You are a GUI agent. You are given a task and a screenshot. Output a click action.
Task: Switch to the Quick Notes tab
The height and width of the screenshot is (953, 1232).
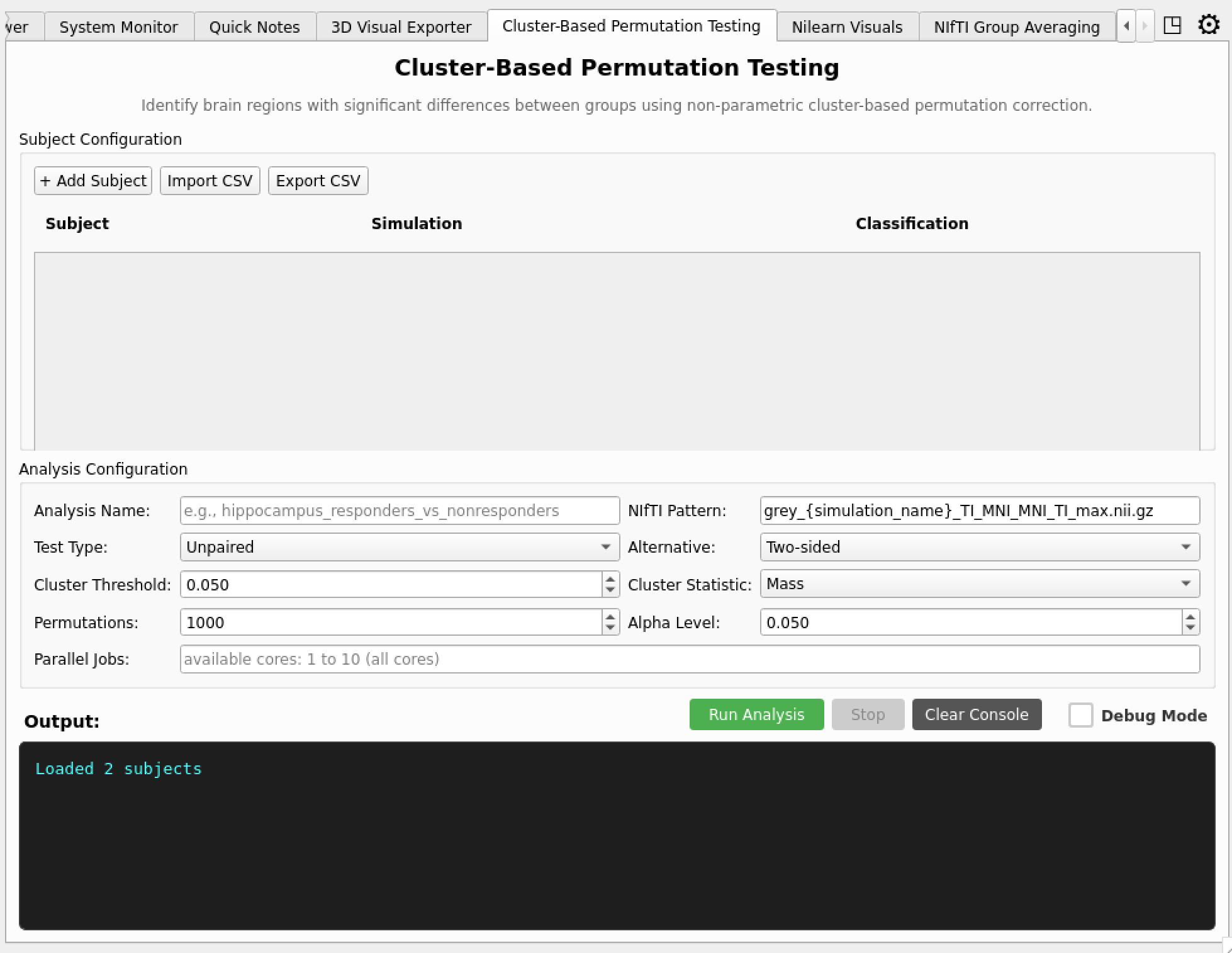pyautogui.click(x=254, y=26)
